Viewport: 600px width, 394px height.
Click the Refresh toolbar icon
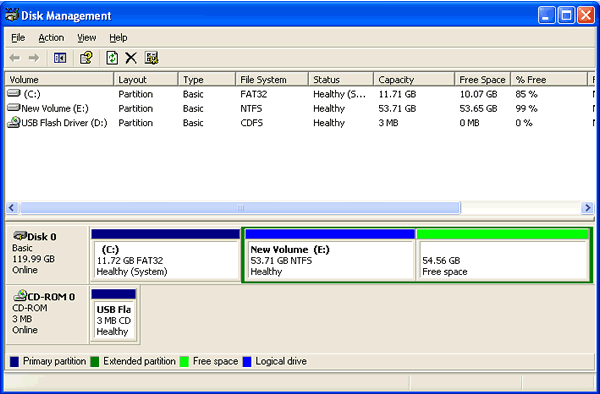(112, 58)
